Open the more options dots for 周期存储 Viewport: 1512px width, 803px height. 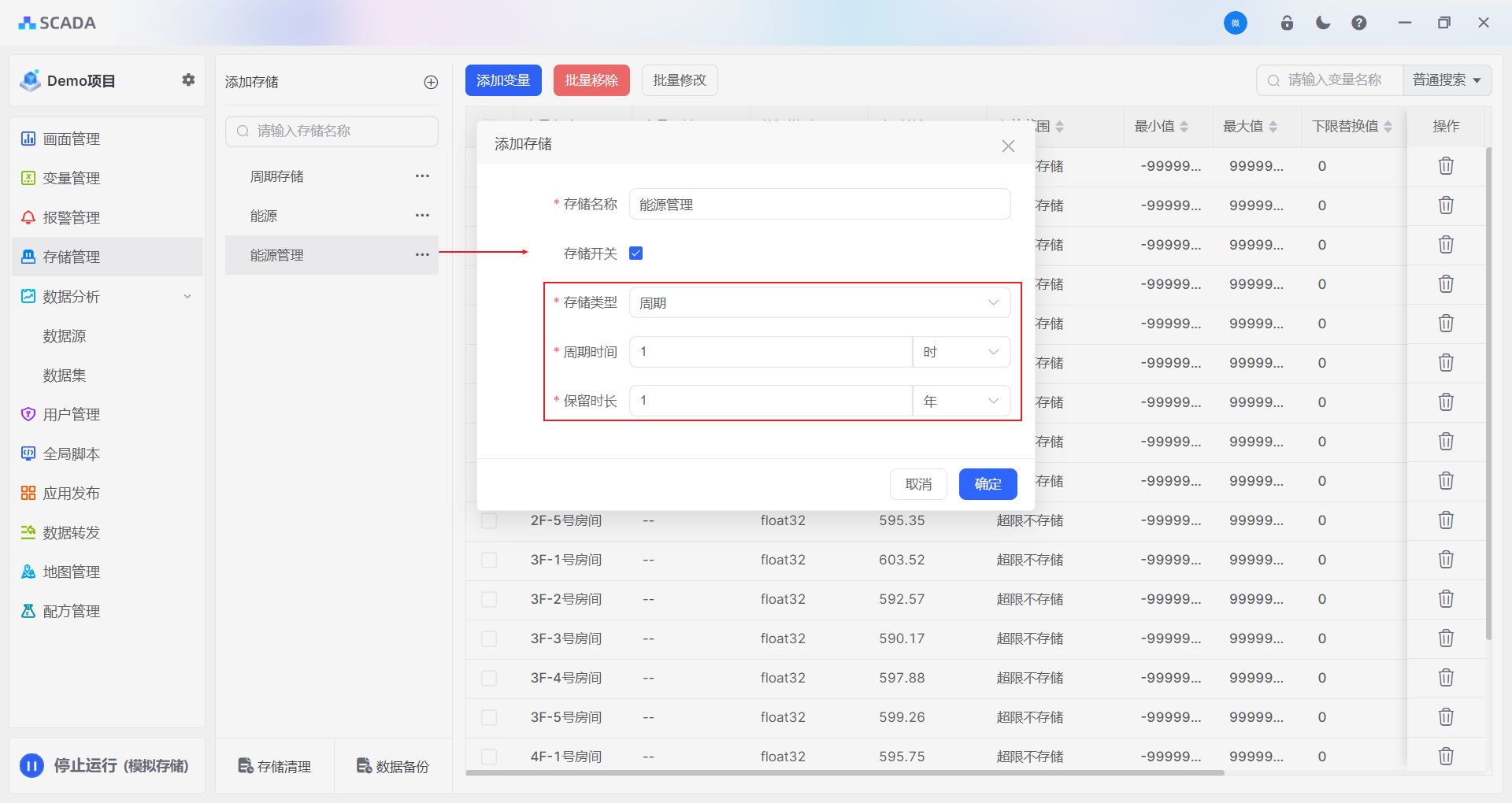[x=422, y=176]
